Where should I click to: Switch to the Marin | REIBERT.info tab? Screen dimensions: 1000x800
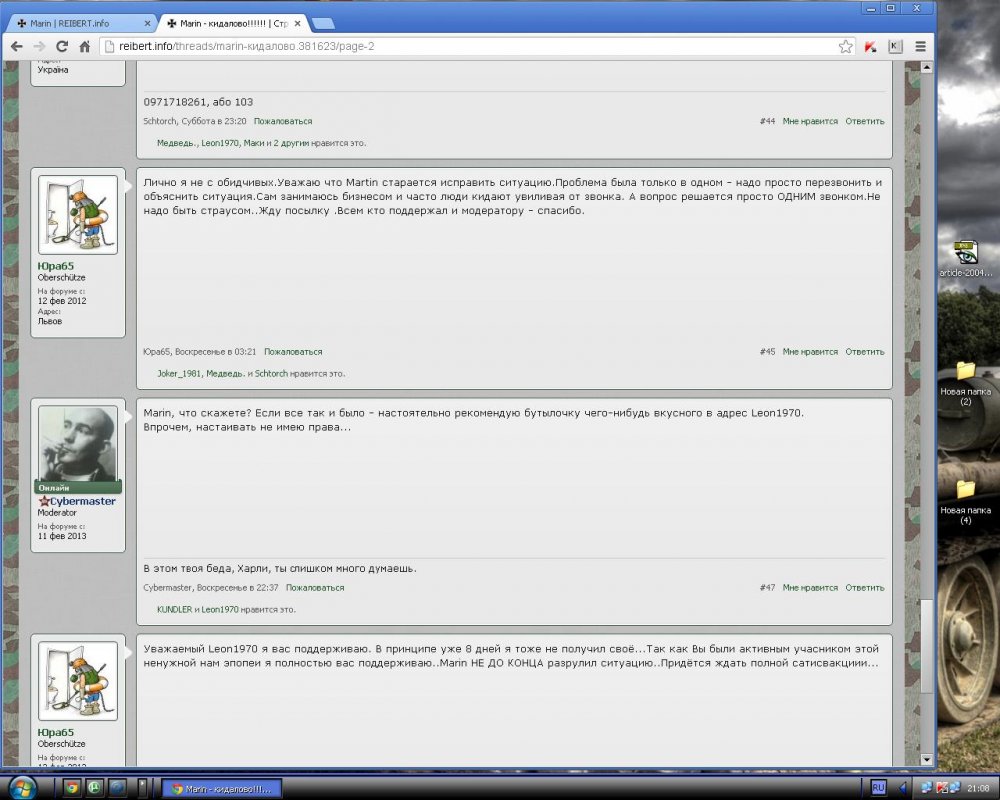pos(80,23)
